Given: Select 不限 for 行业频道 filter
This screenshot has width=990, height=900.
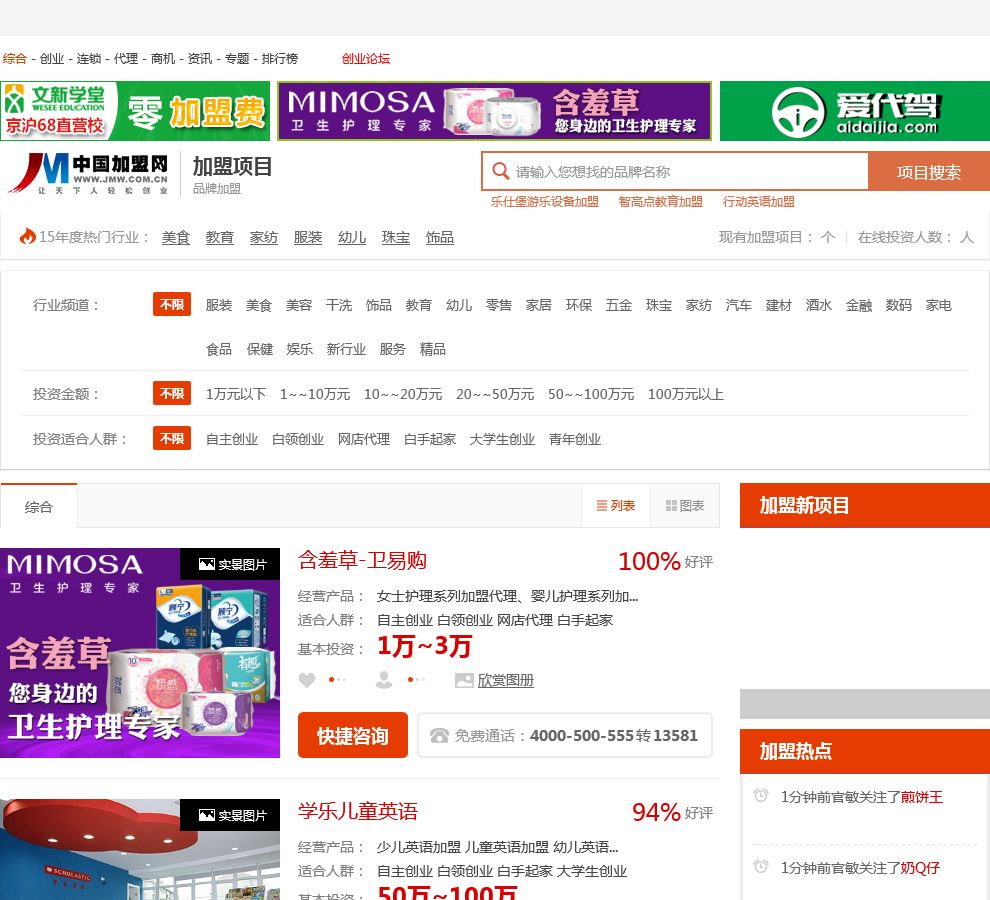Looking at the screenshot, I should [x=172, y=304].
